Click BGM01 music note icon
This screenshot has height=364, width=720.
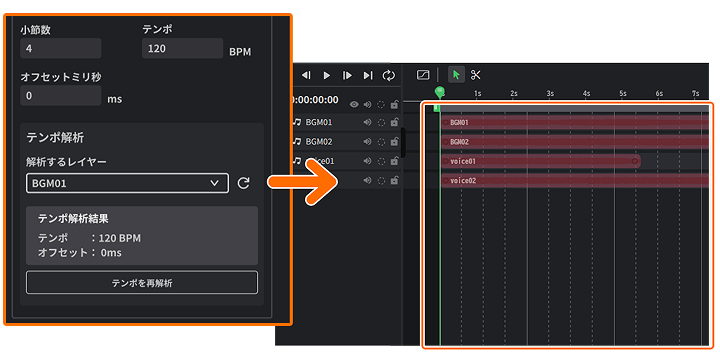point(297,122)
